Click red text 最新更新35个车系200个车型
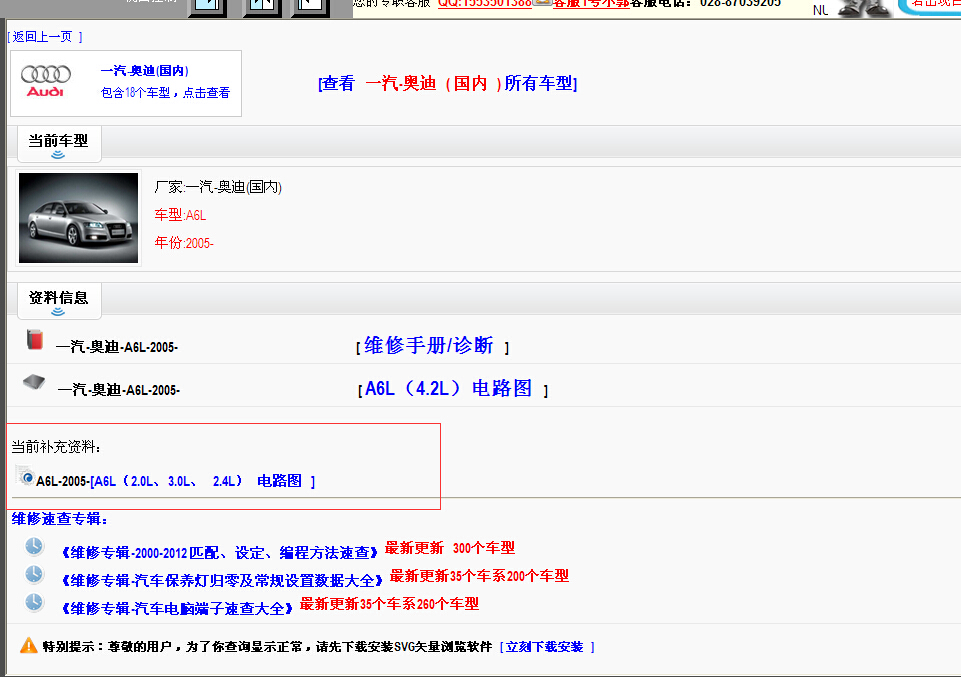This screenshot has width=961, height=677. (x=479, y=576)
